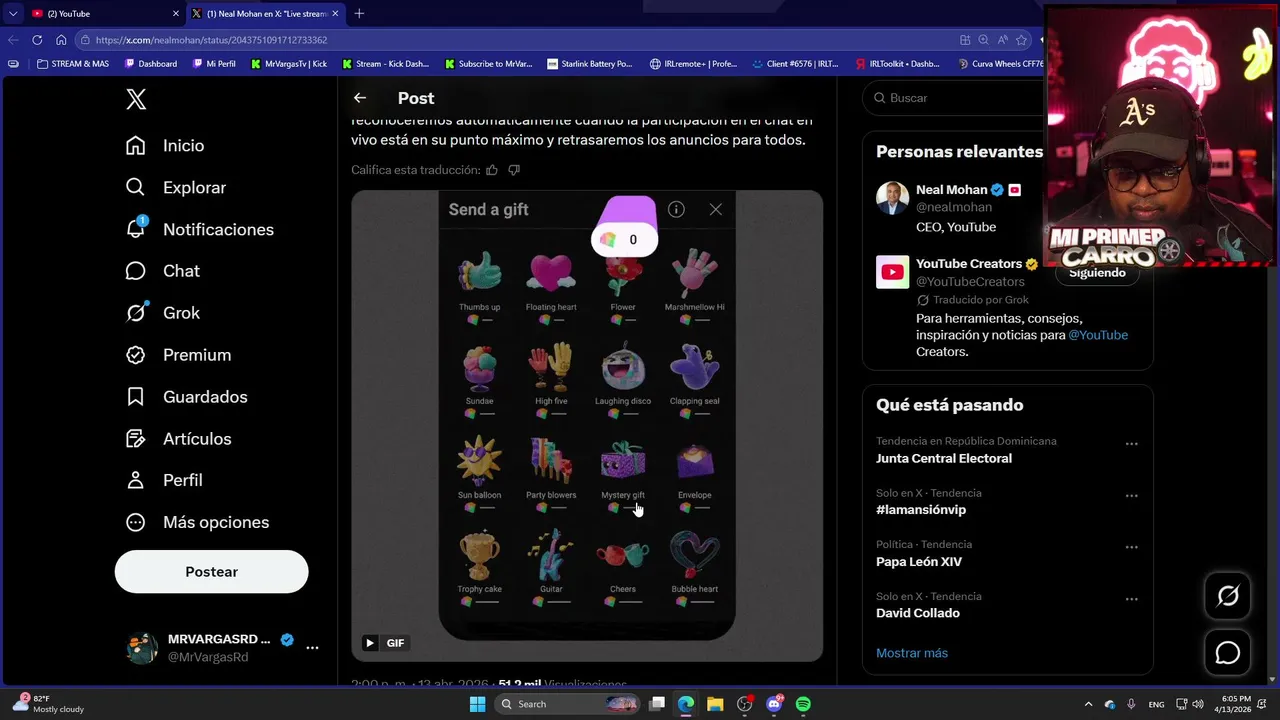Open Chat from the sidebar
Viewport: 1280px width, 720px height.
163,271
